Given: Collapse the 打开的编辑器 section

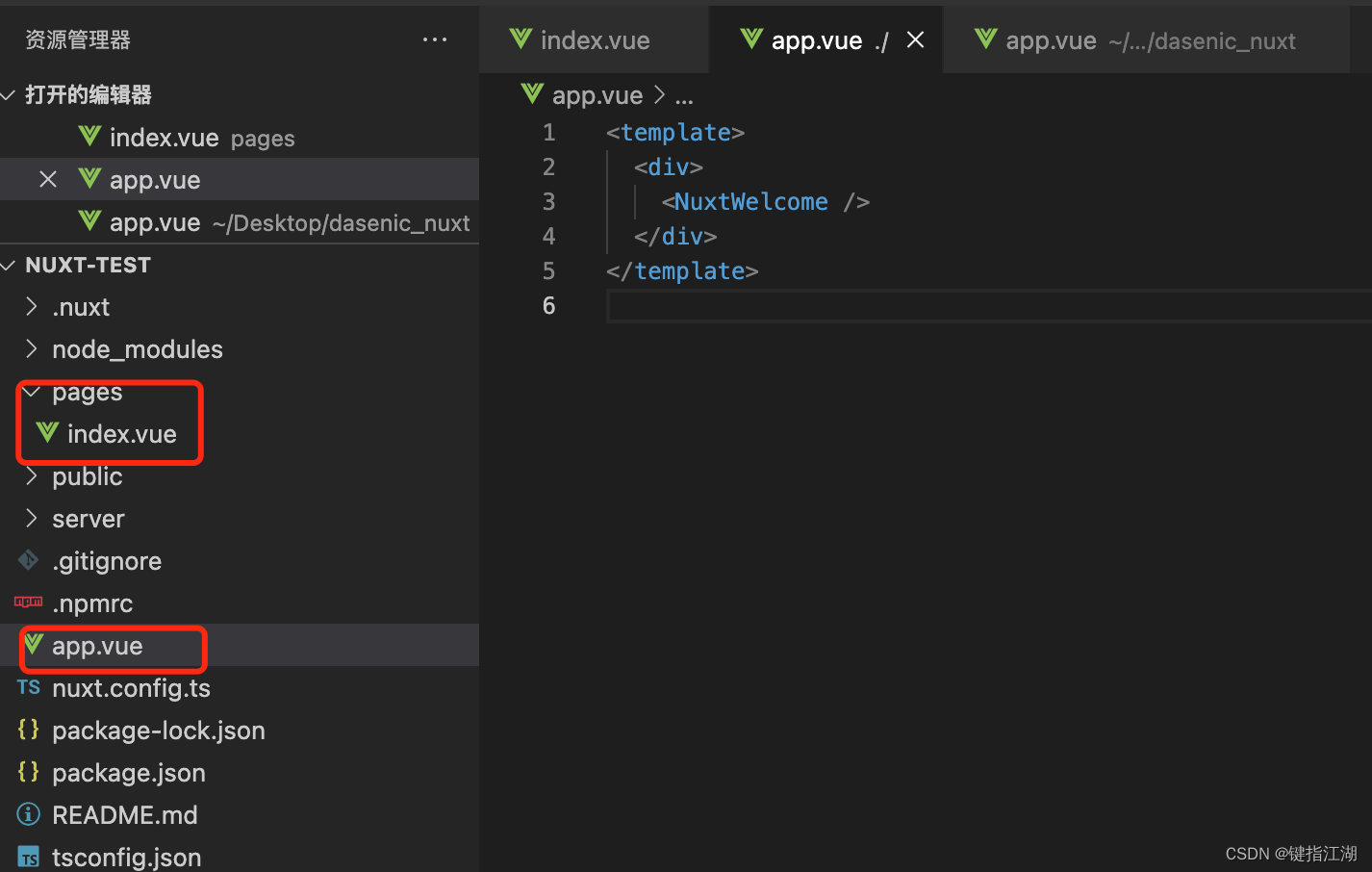Looking at the screenshot, I should pyautogui.click(x=9, y=95).
